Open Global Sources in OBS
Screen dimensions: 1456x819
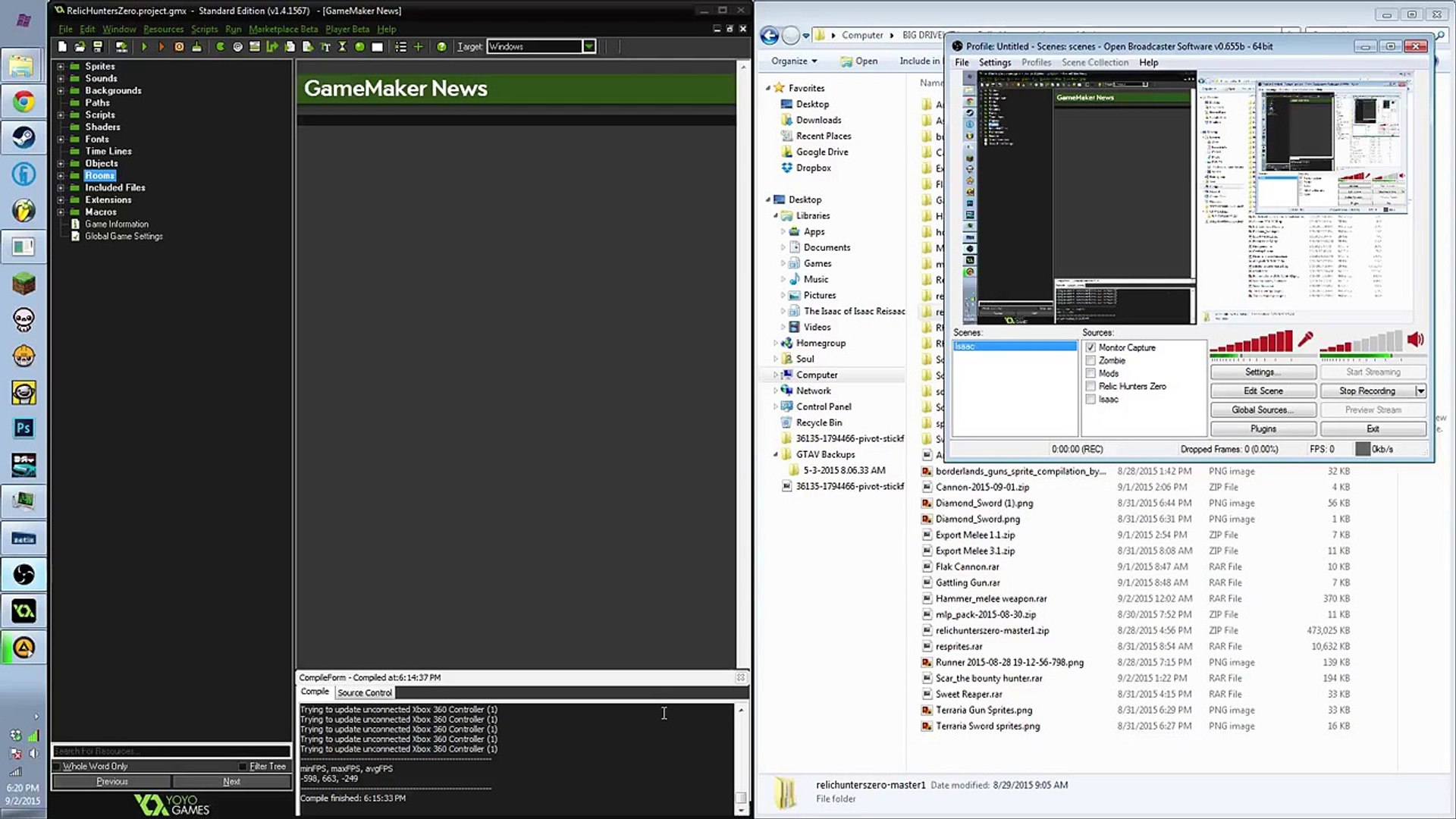[x=1263, y=409]
